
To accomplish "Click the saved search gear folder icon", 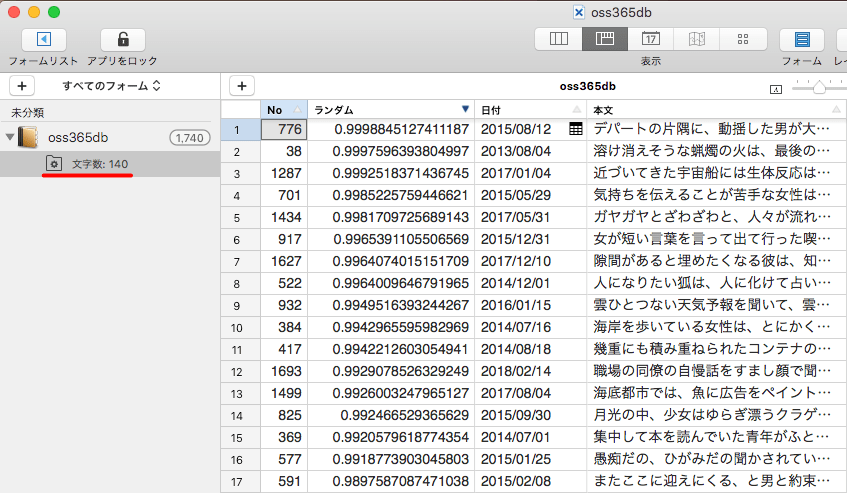I will pyautogui.click(x=54, y=164).
